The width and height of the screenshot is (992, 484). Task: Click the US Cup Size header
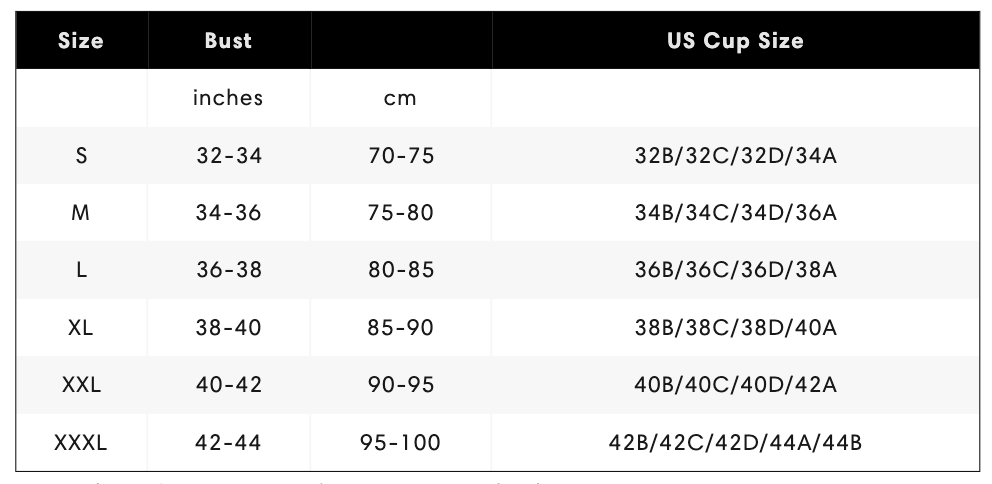click(x=735, y=40)
